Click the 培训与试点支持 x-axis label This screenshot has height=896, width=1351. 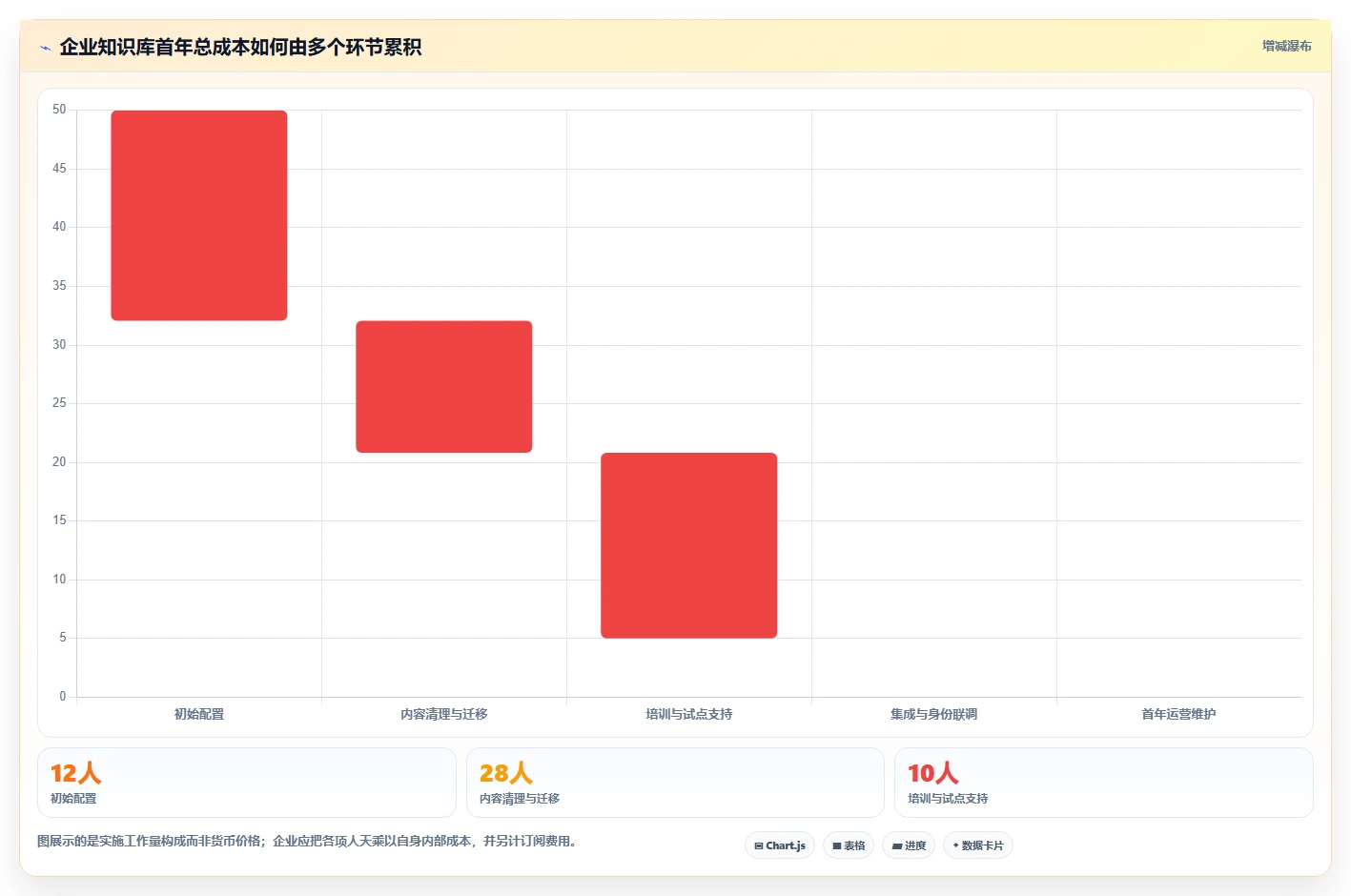689,714
